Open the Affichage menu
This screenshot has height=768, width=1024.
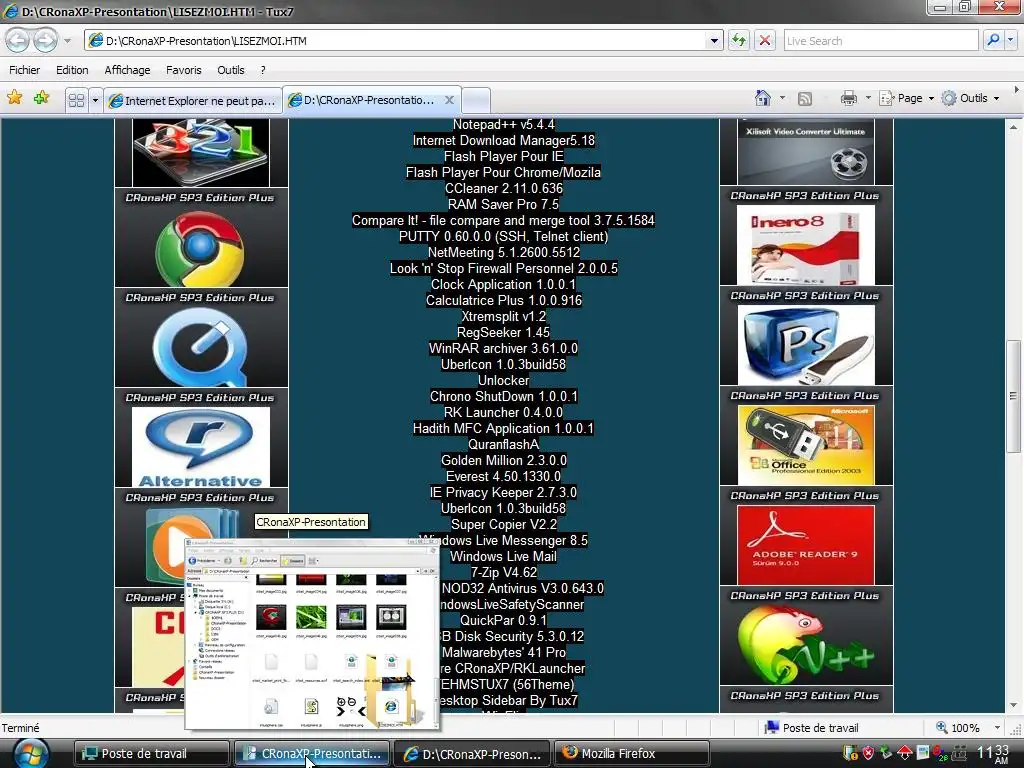tap(127, 70)
